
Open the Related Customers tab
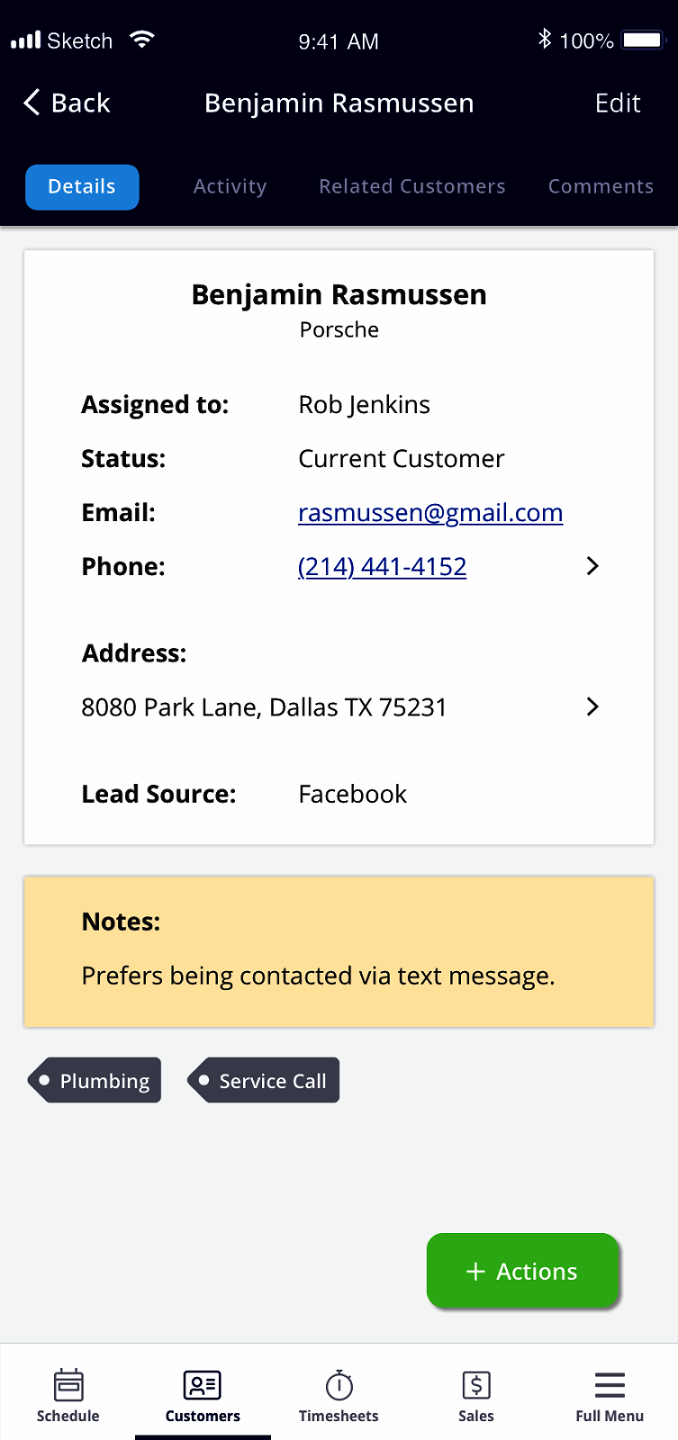pos(412,187)
